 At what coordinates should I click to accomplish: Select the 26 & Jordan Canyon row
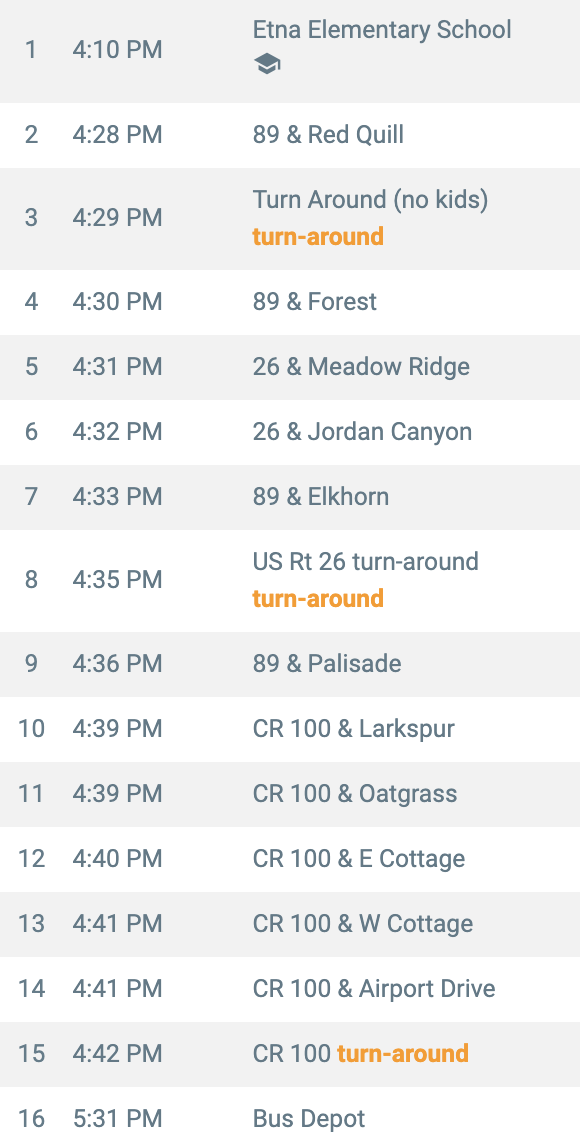coord(290,432)
